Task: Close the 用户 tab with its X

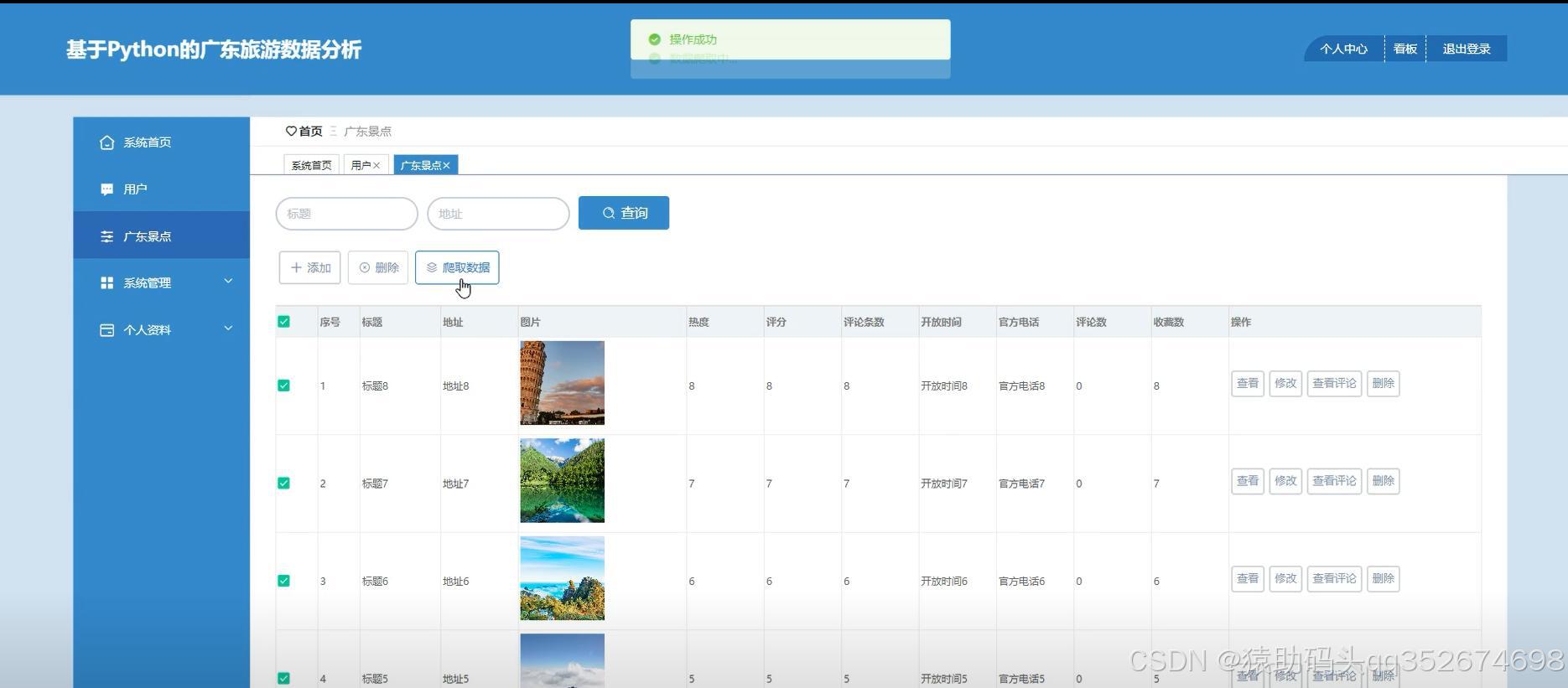Action: point(376,165)
